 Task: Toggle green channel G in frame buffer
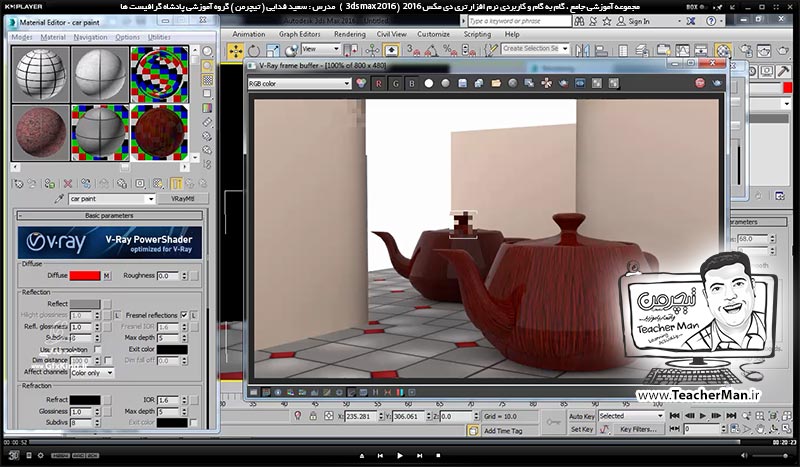[395, 84]
